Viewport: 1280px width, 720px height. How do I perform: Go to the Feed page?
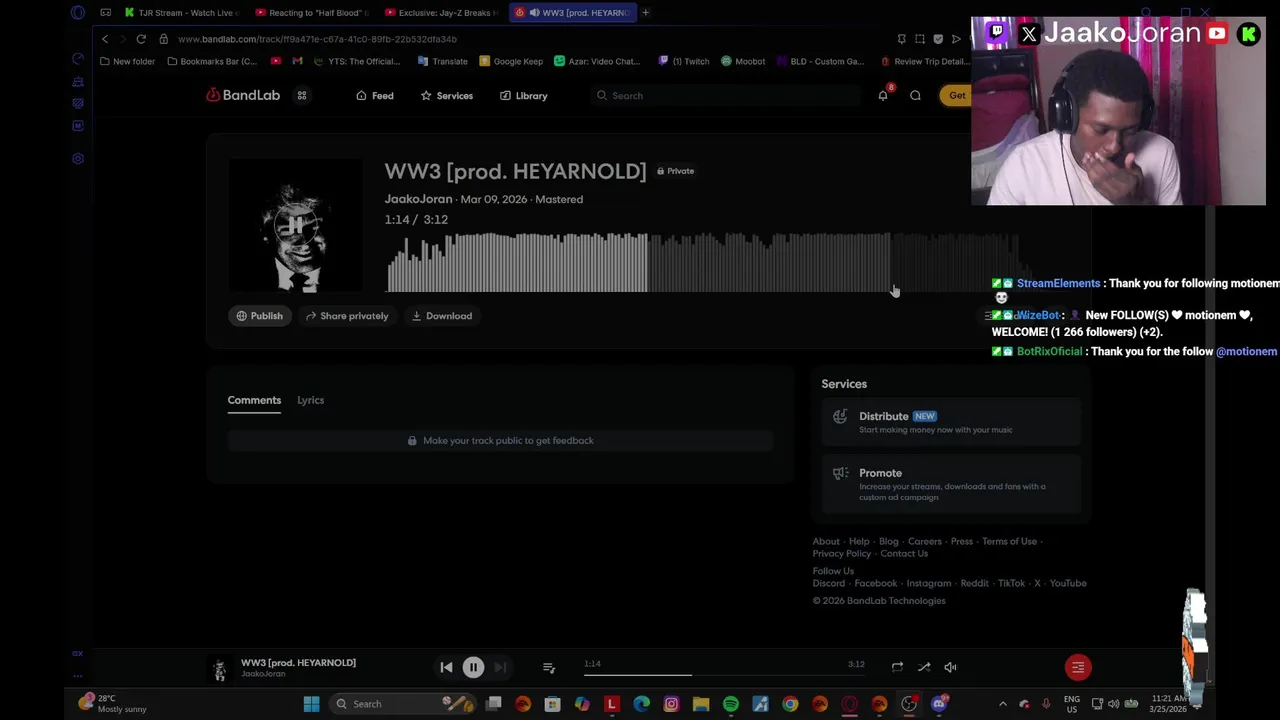click(375, 95)
